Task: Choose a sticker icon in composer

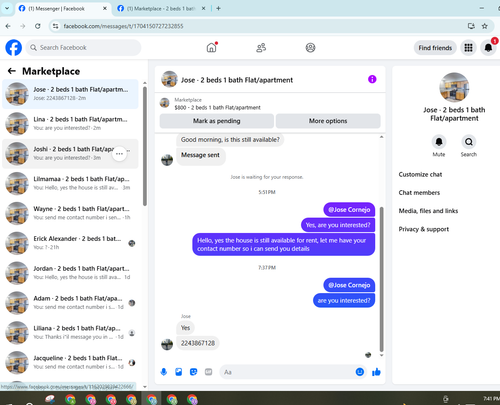Action: point(193,372)
